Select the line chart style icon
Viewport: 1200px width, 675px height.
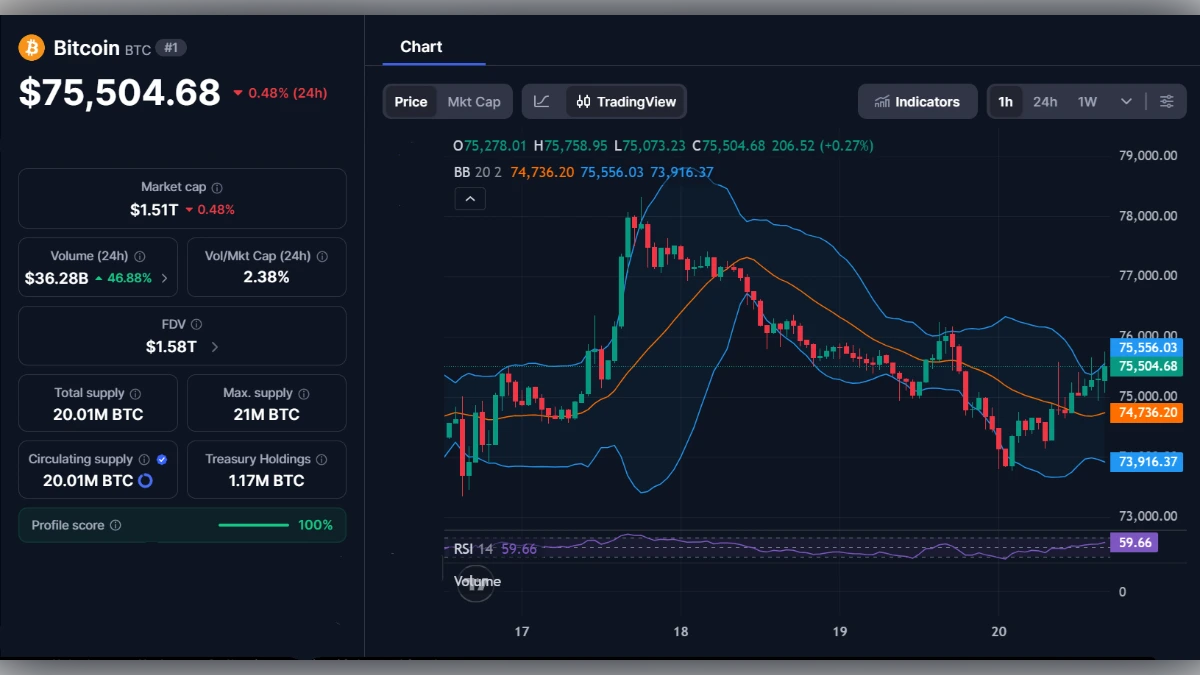[543, 101]
